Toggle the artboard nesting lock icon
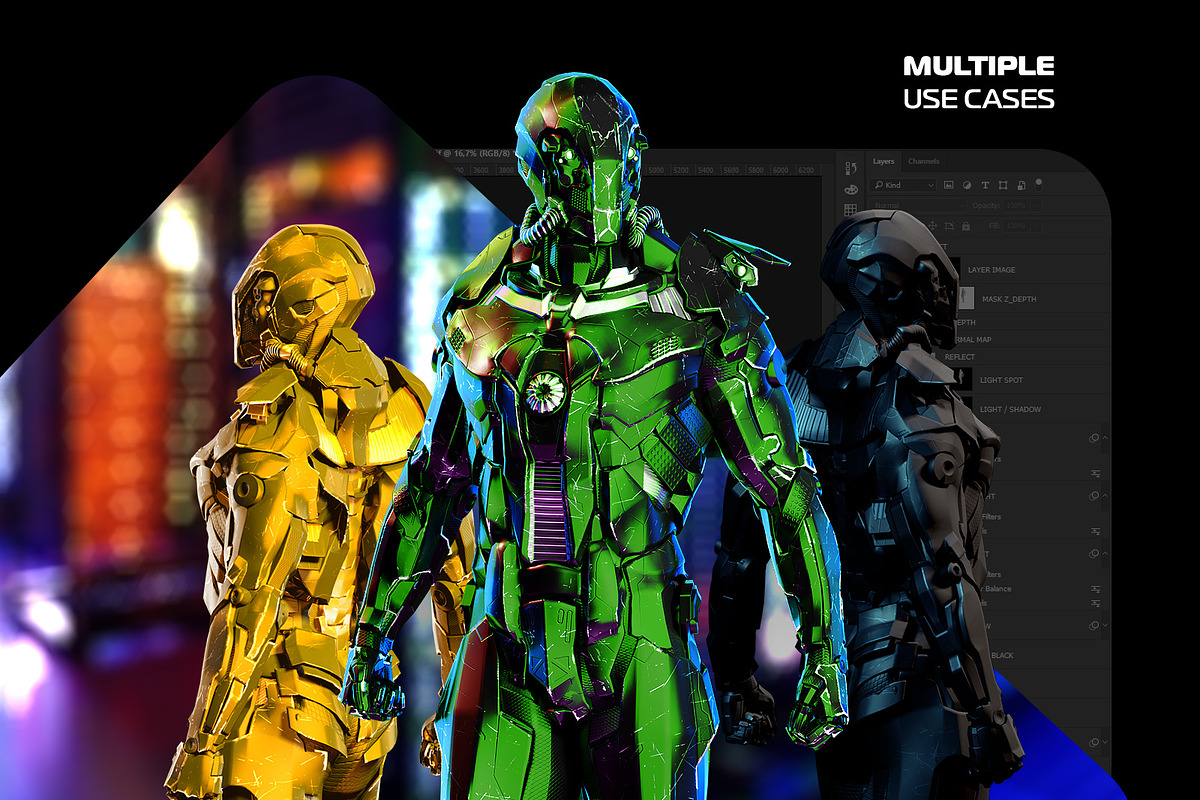 [949, 226]
